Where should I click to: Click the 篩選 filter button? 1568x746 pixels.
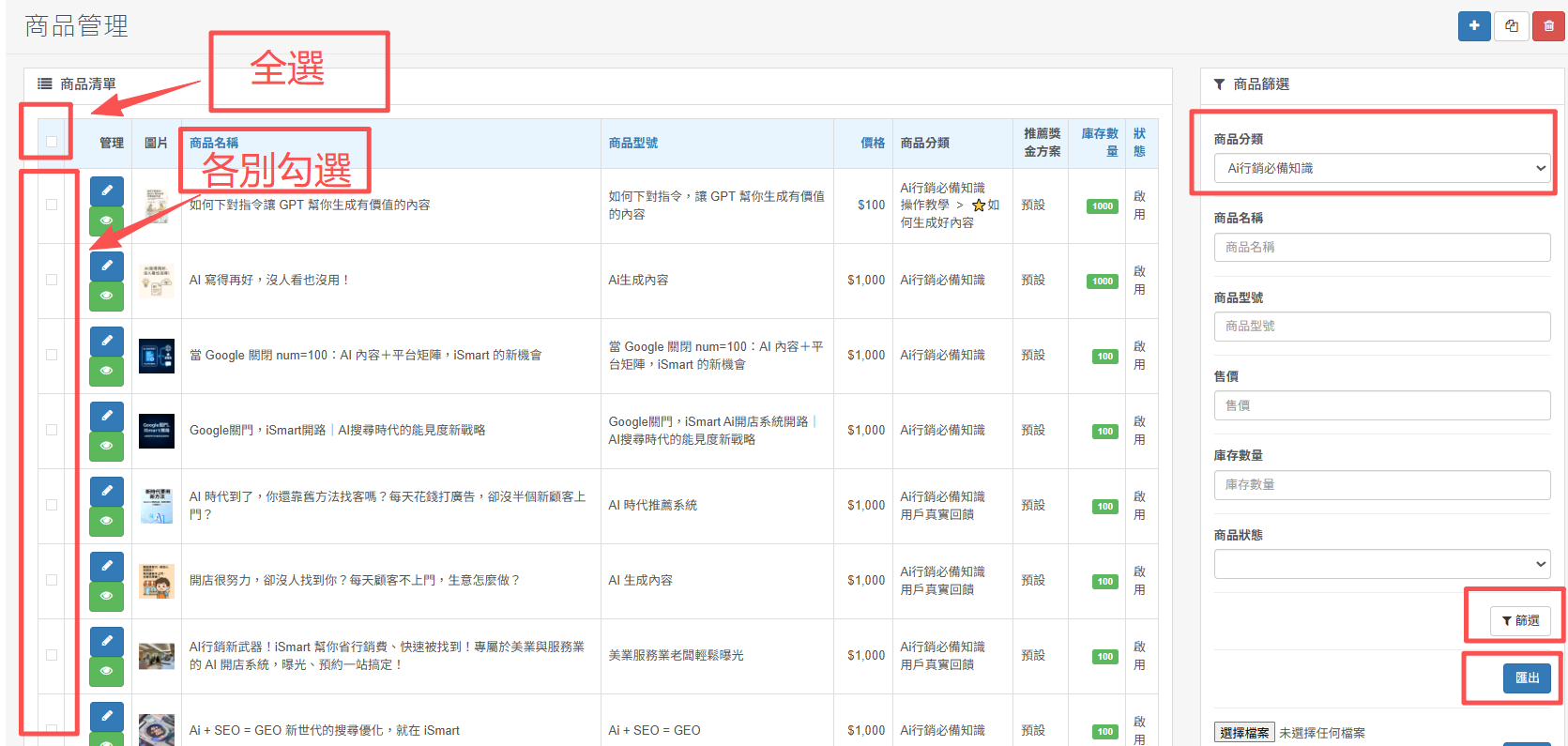click(x=1520, y=620)
